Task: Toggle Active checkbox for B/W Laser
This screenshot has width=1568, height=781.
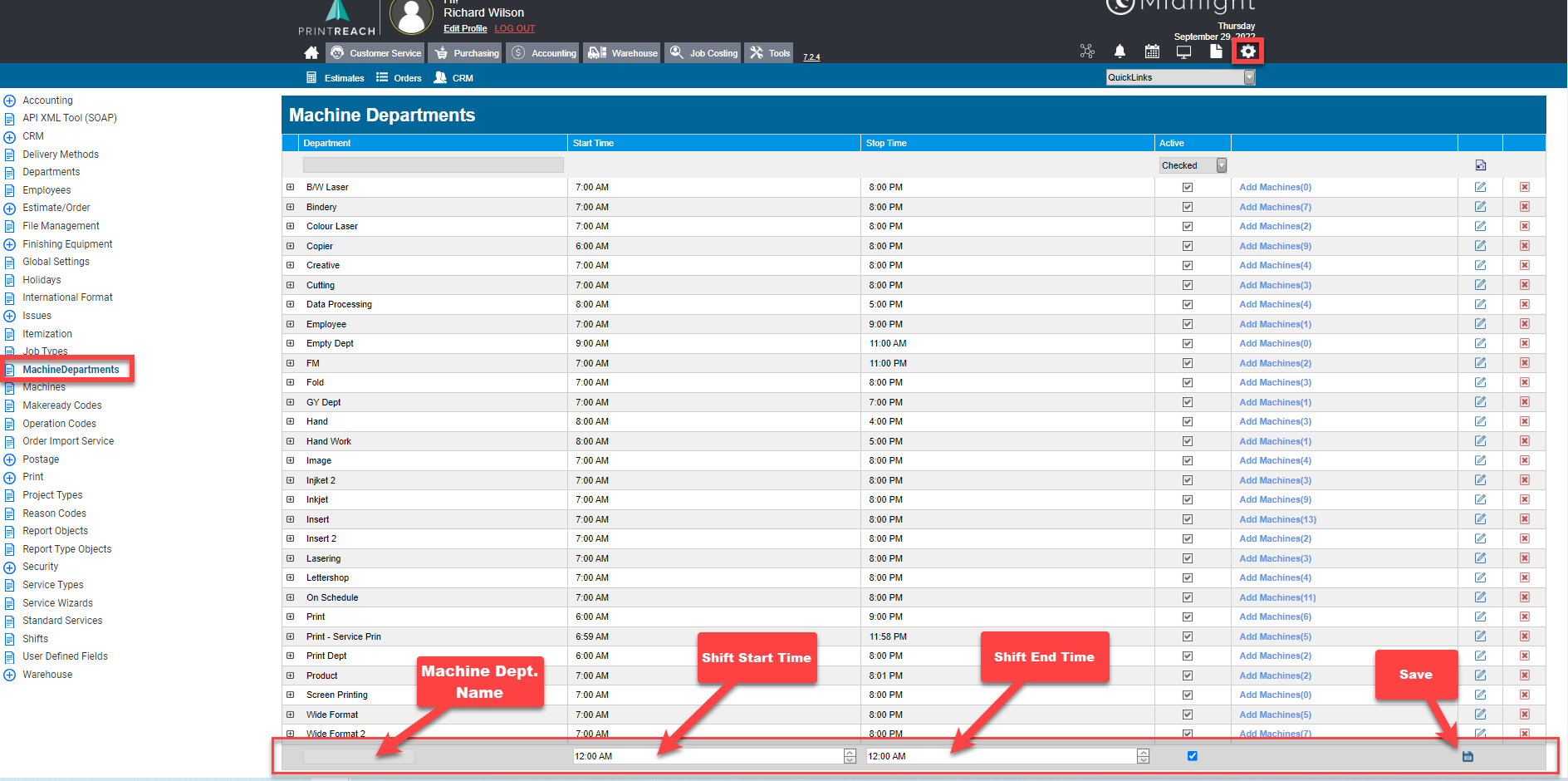Action: click(1188, 187)
